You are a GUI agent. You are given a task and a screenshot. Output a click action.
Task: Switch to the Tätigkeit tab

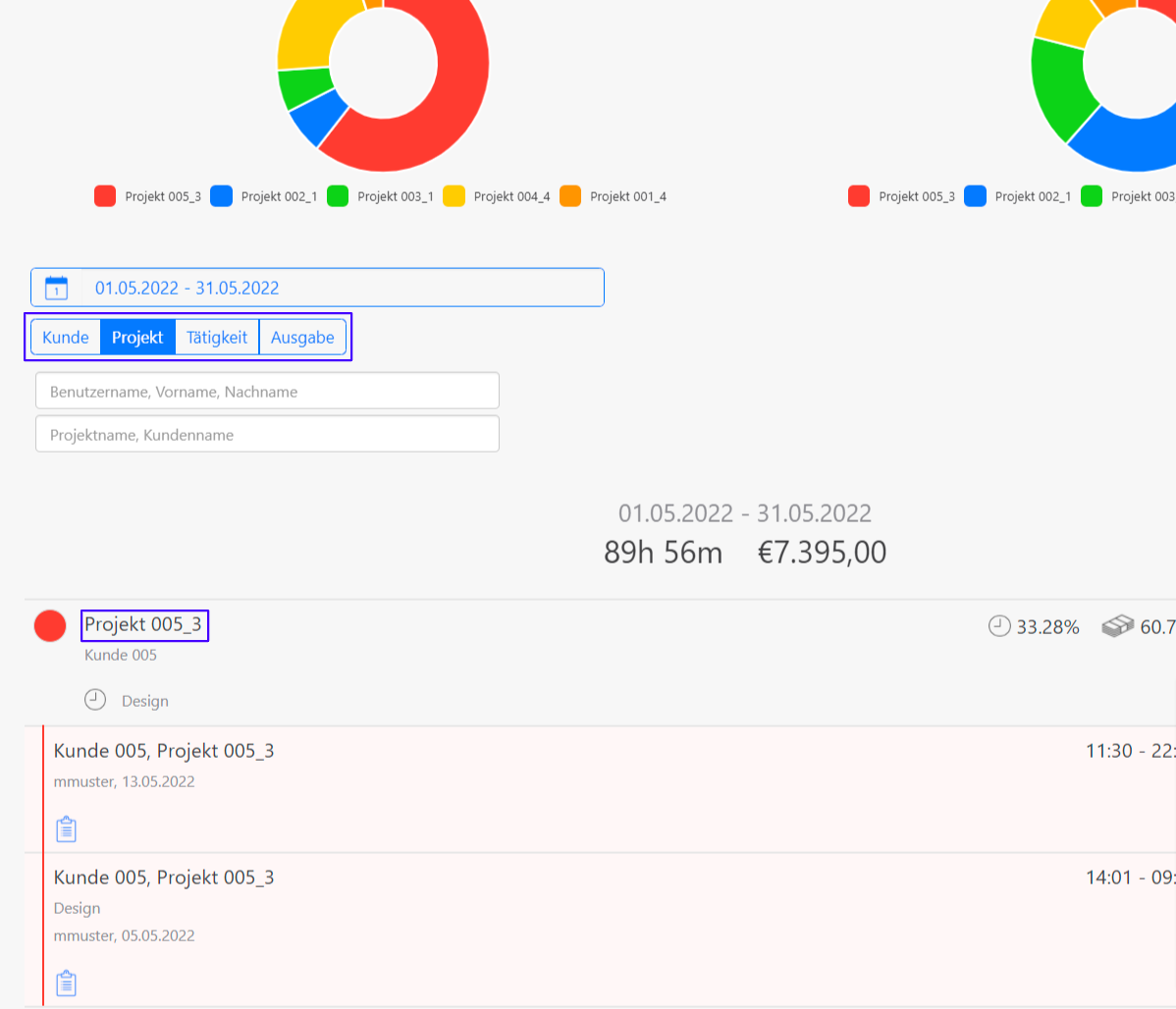[217, 337]
